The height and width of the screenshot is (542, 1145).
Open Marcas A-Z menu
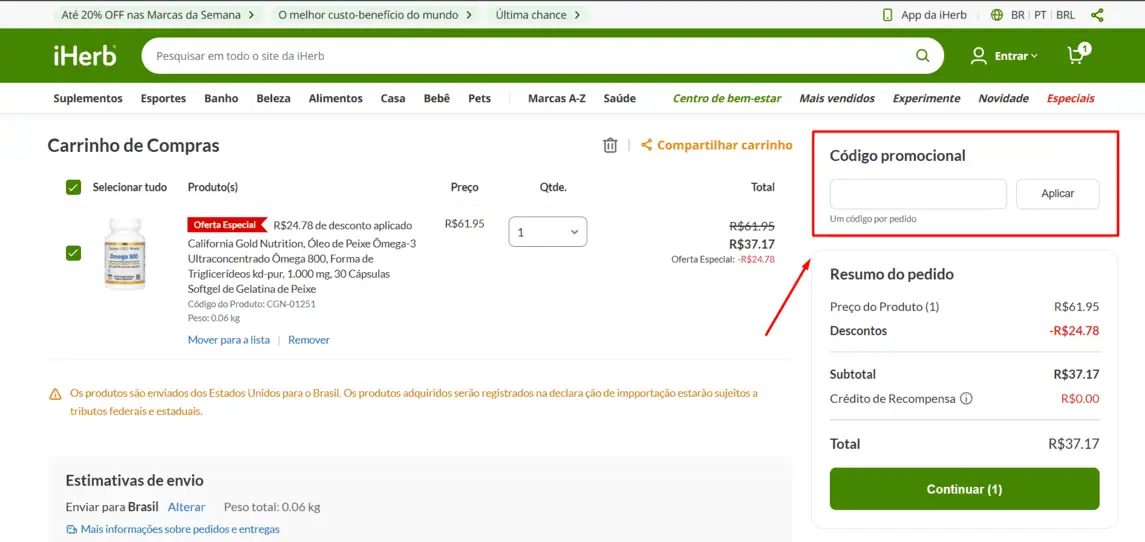click(x=556, y=99)
